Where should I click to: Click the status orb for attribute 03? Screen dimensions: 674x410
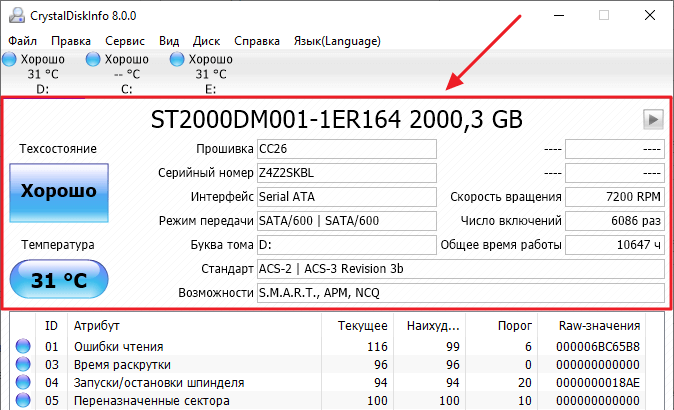pyautogui.click(x=23, y=365)
